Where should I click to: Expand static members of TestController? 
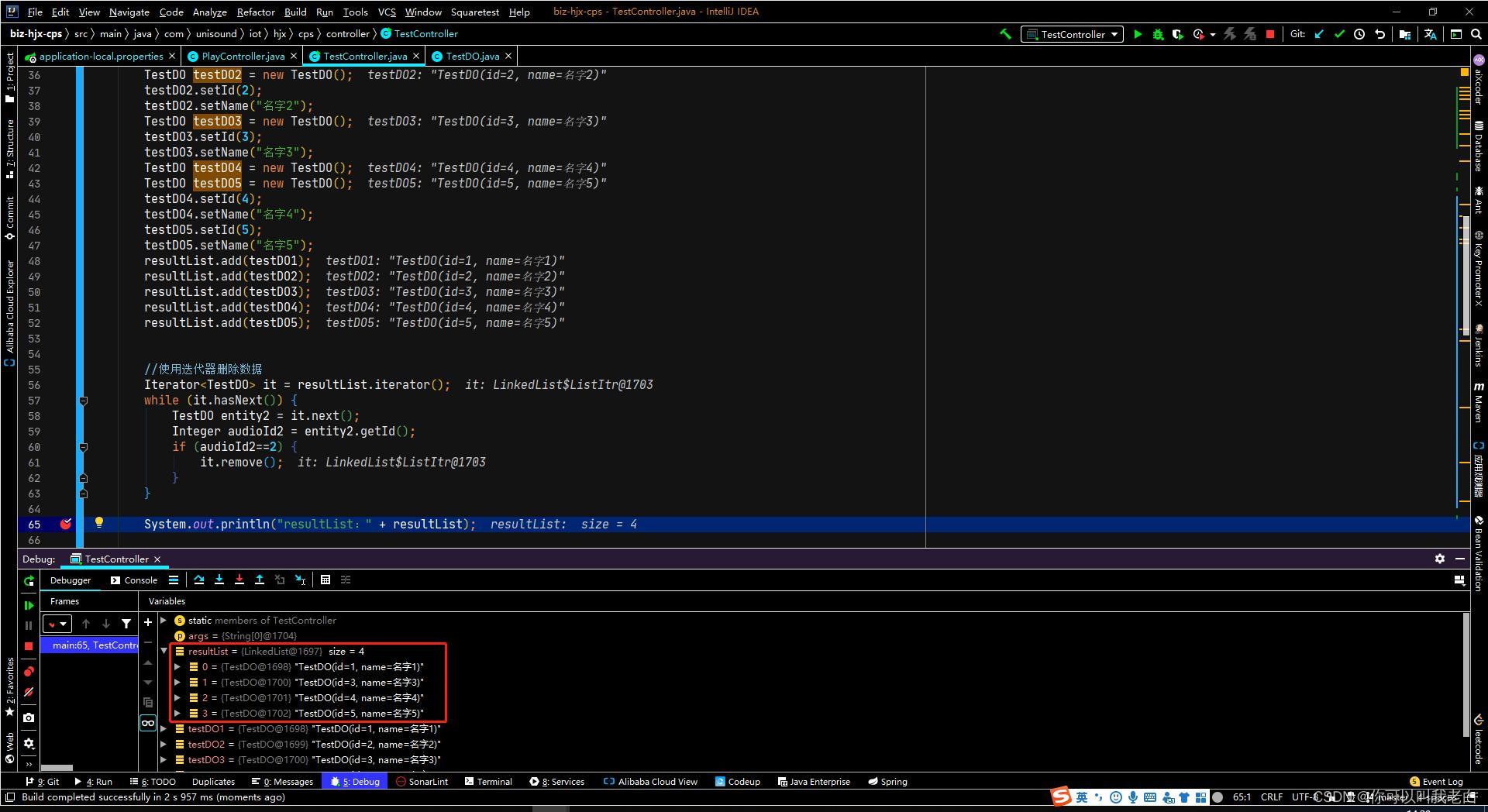click(x=164, y=621)
